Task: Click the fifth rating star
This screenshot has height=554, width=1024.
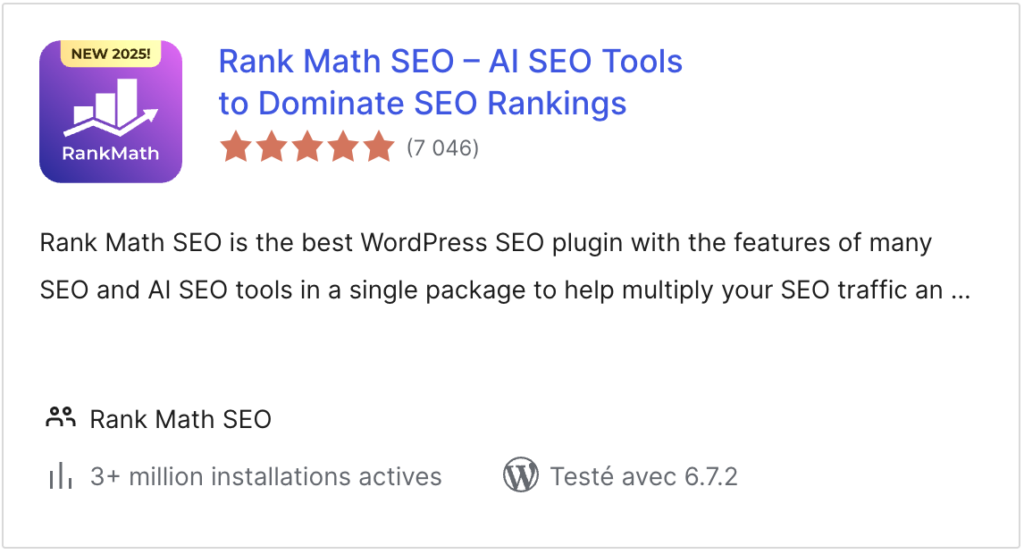Action: click(x=378, y=148)
